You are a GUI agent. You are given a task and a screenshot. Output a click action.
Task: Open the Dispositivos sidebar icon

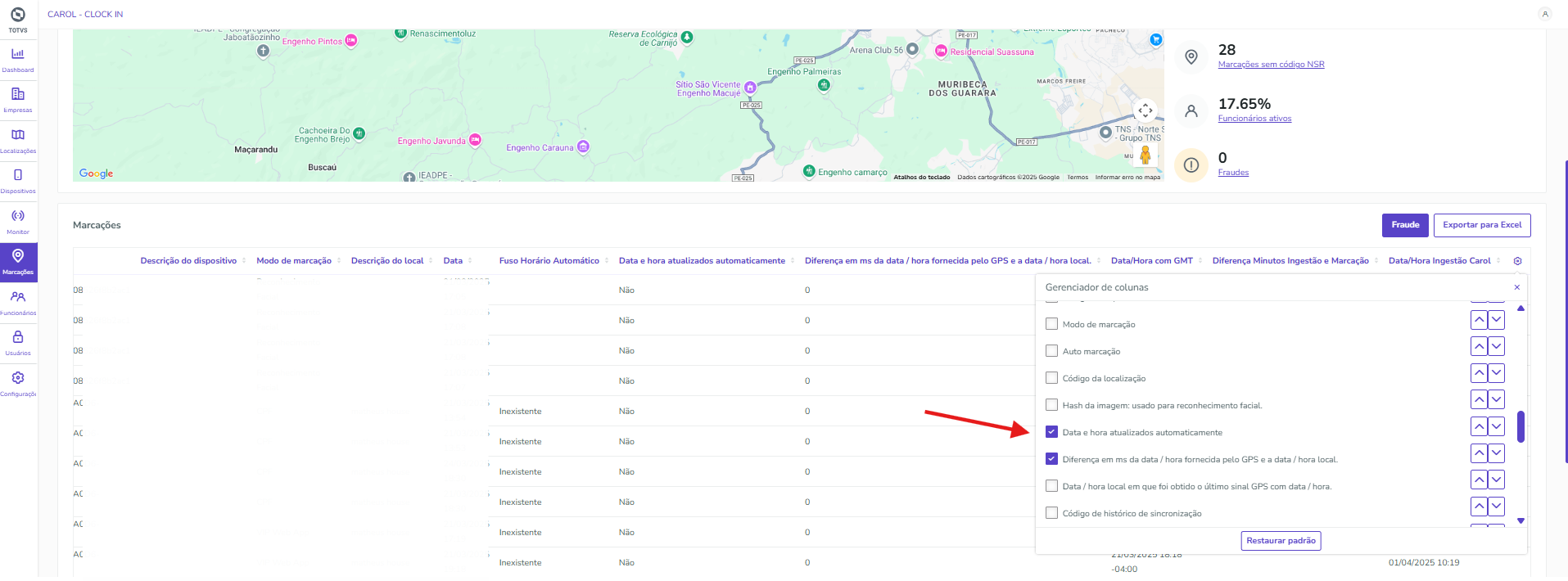pyautogui.click(x=18, y=180)
